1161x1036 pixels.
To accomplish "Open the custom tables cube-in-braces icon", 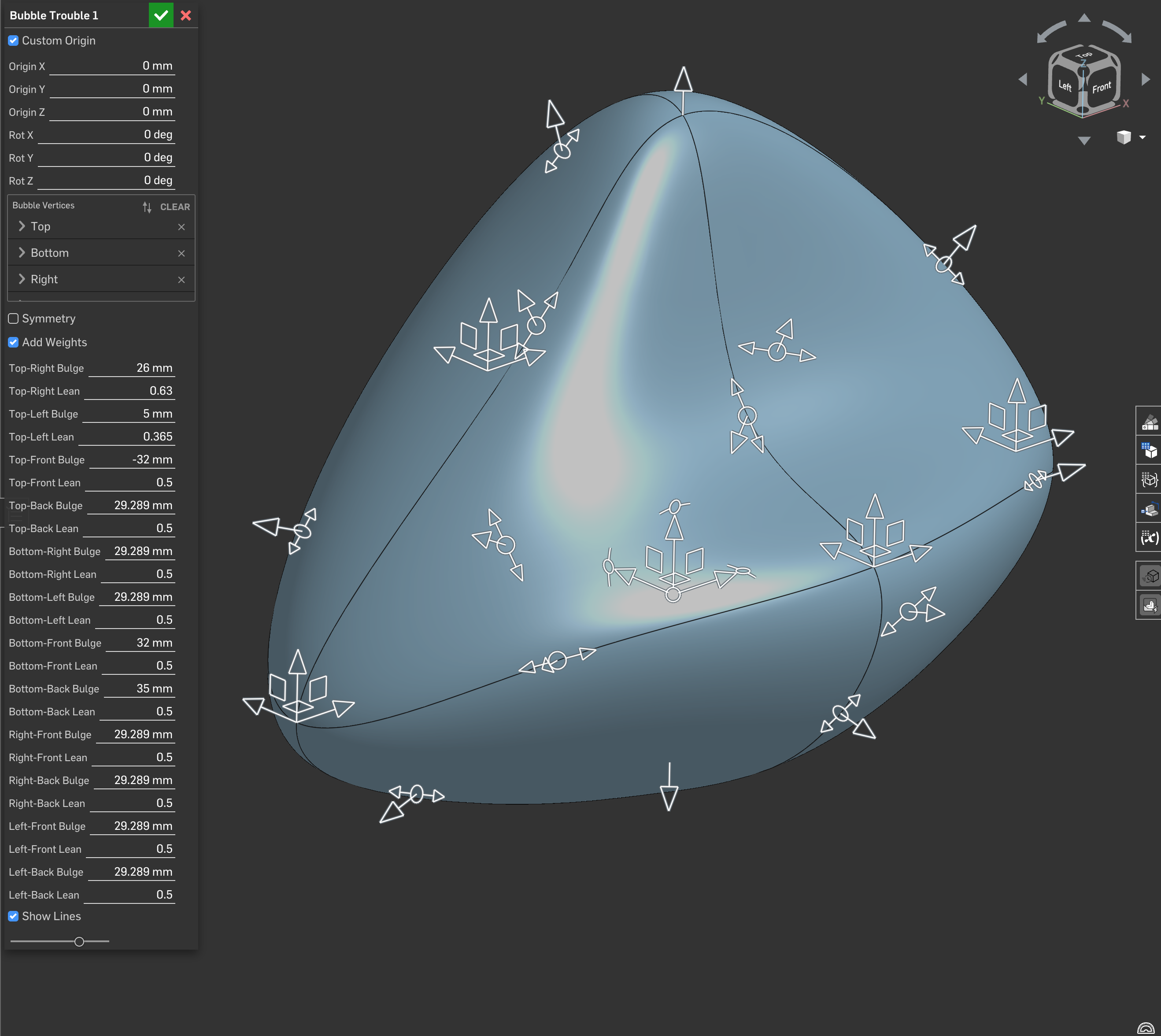I will pos(1149,480).
